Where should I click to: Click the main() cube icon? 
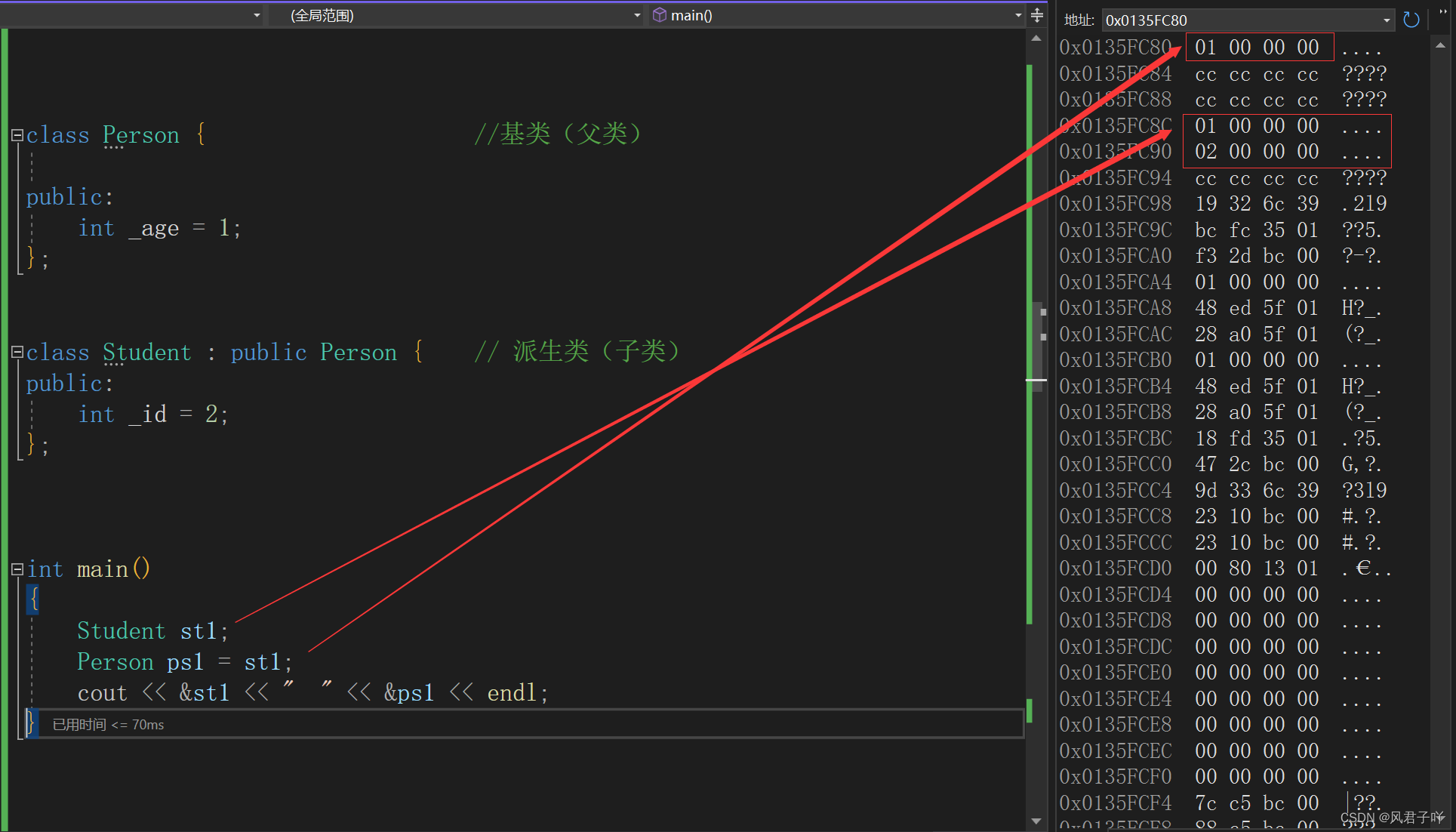660,15
